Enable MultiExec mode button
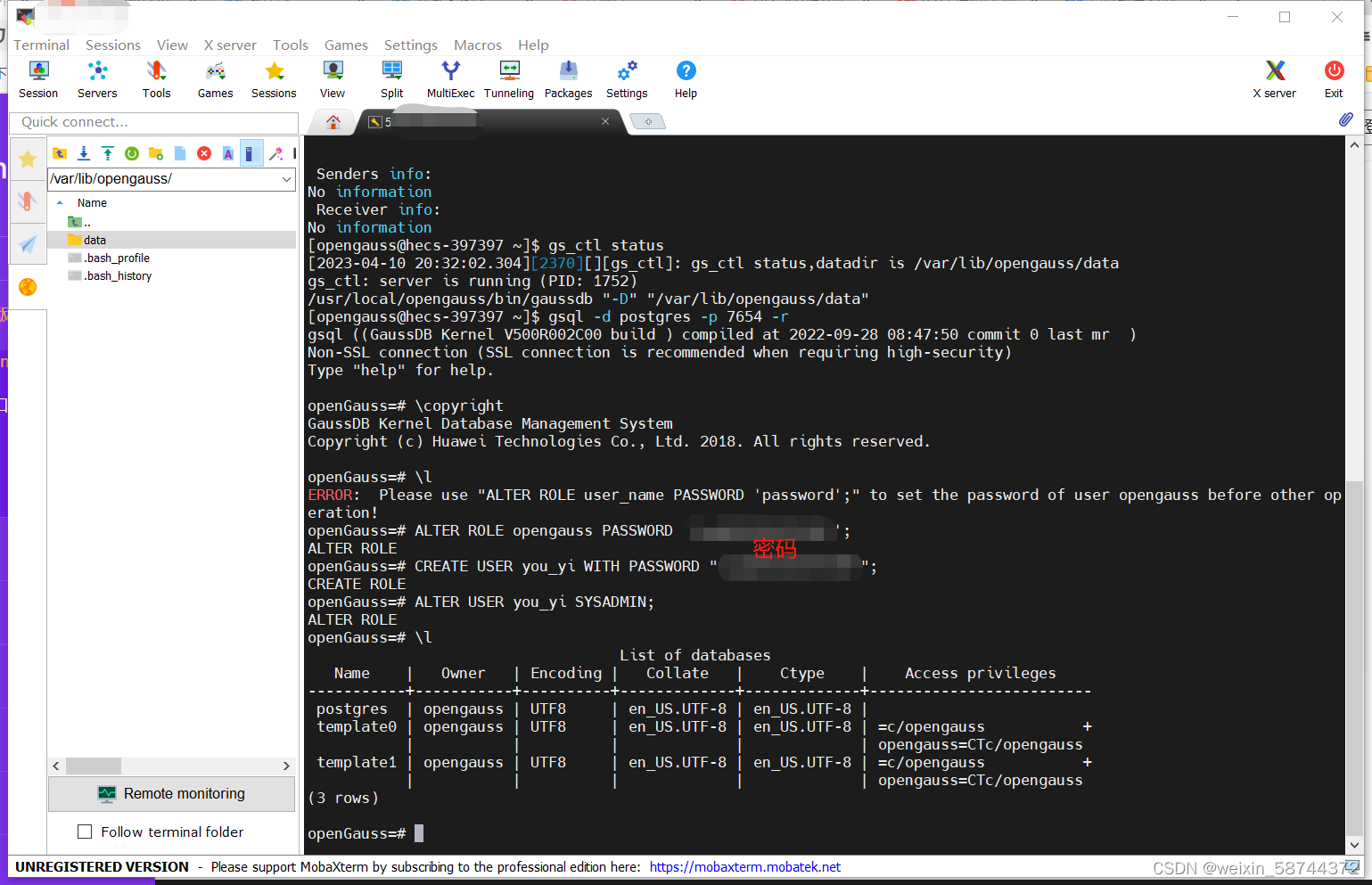1372x885 pixels. [450, 79]
